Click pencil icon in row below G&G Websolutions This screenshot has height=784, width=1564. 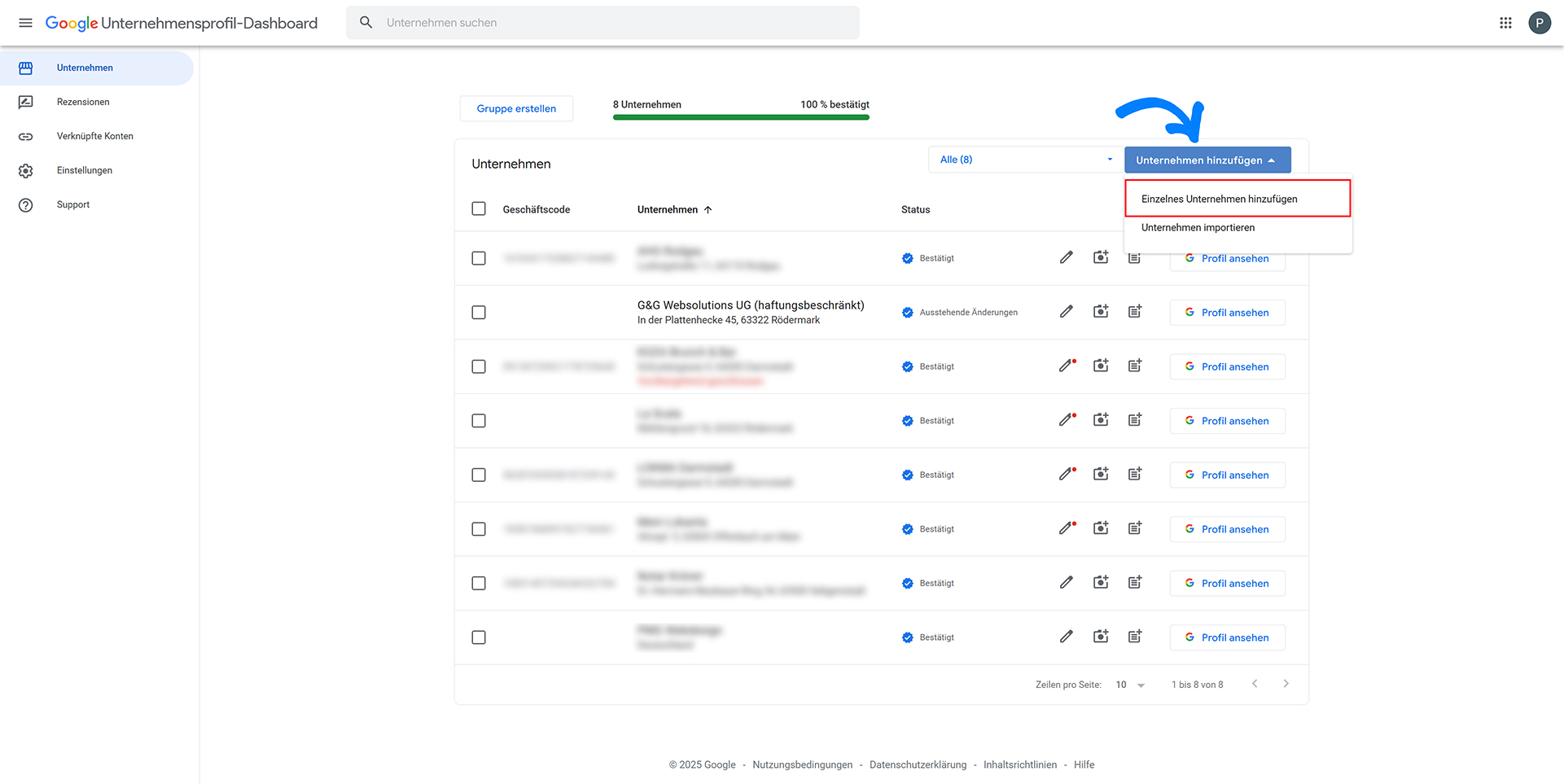pos(1067,366)
